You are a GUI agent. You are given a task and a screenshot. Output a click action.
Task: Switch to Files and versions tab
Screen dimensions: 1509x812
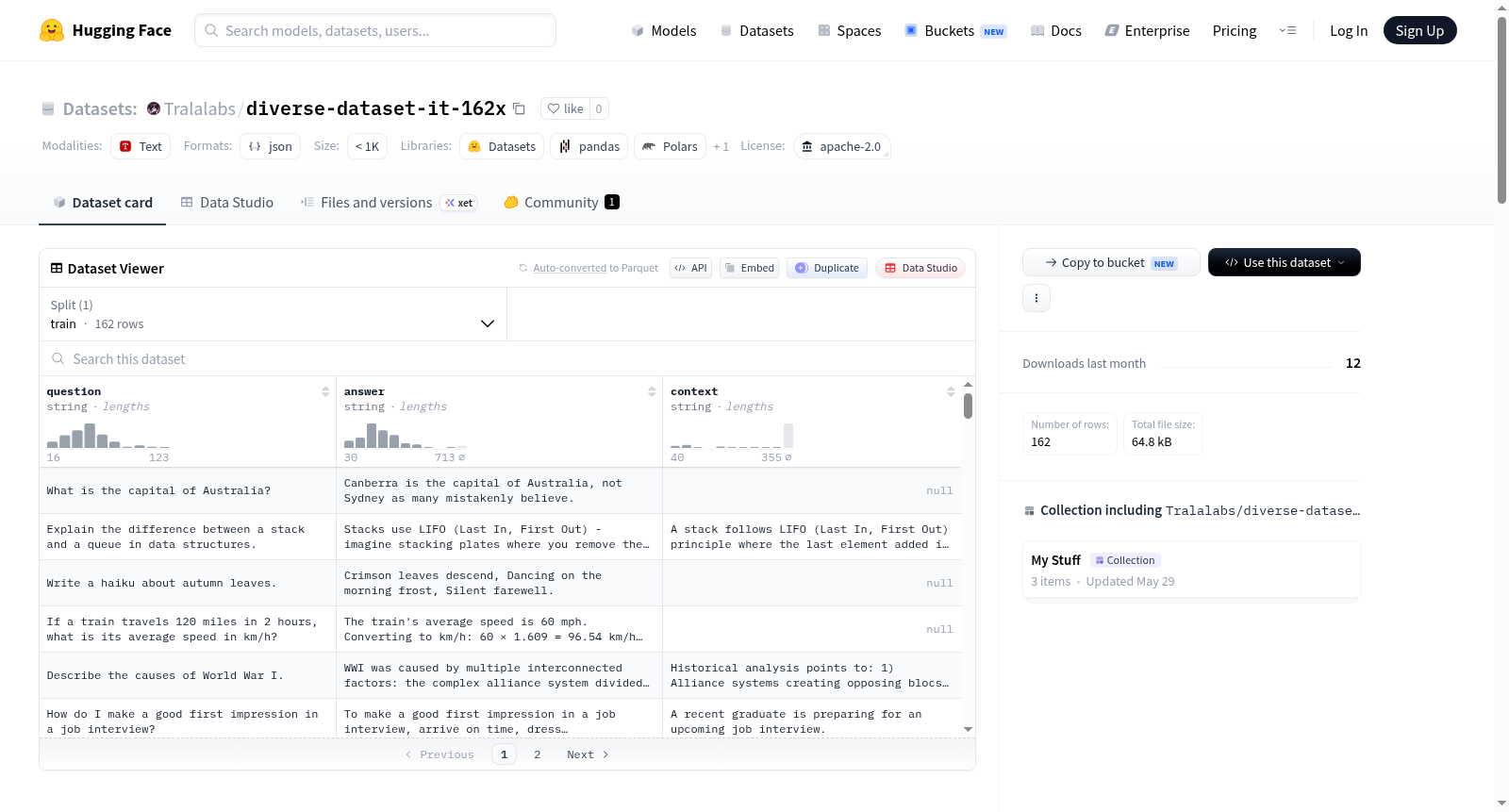(x=389, y=202)
